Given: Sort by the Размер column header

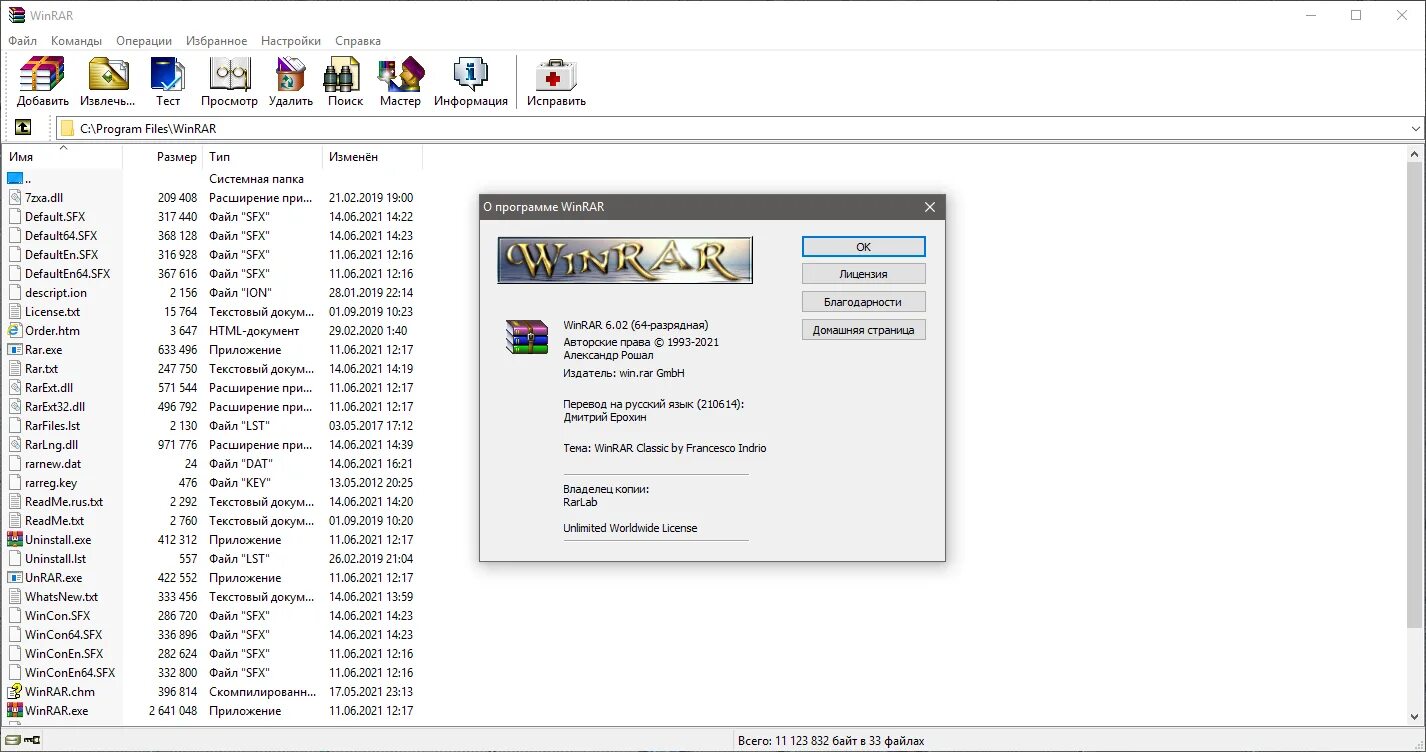Looking at the screenshot, I should click(x=163, y=157).
